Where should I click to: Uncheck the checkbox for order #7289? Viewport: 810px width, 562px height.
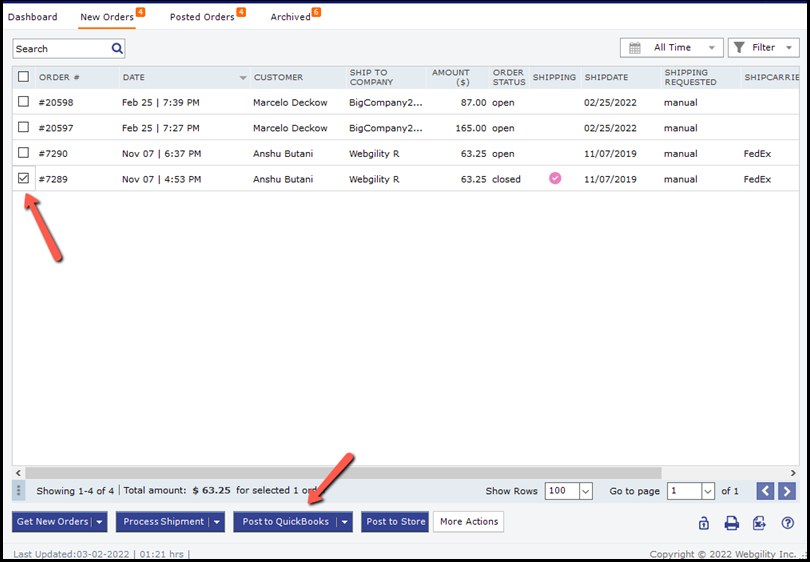coord(24,178)
